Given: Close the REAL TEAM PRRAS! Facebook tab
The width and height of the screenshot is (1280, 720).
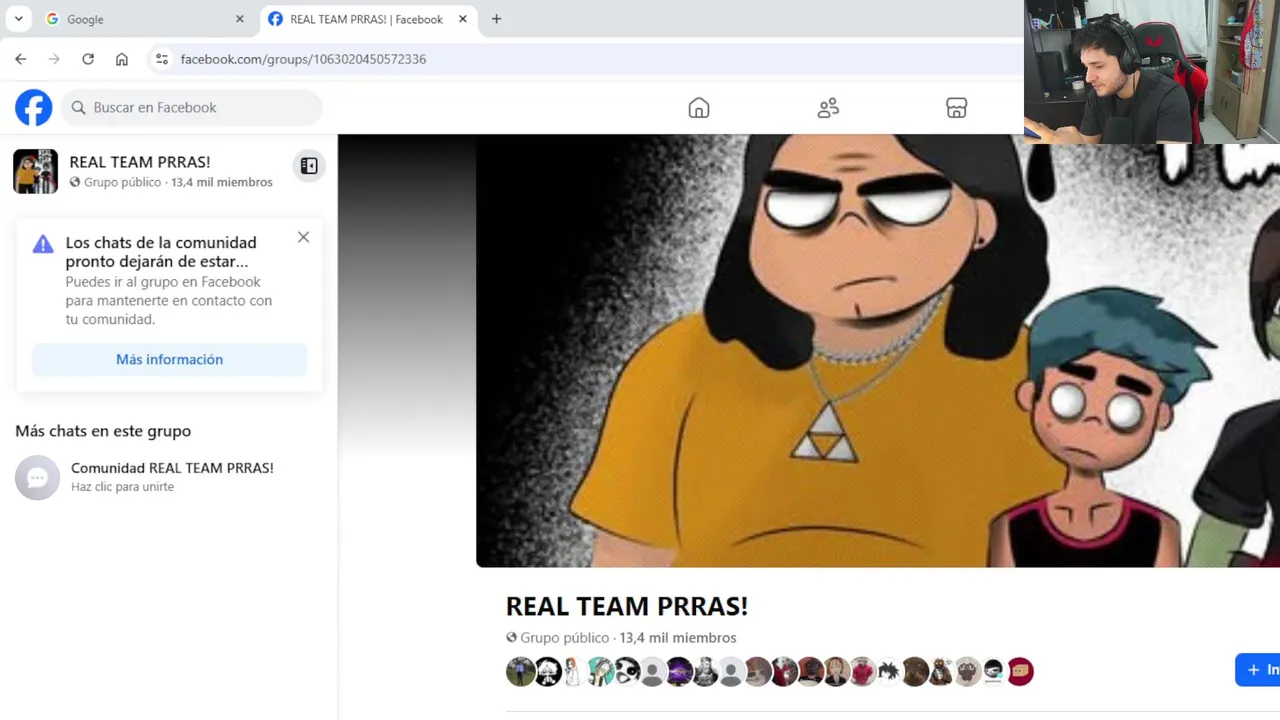Looking at the screenshot, I should pos(462,19).
